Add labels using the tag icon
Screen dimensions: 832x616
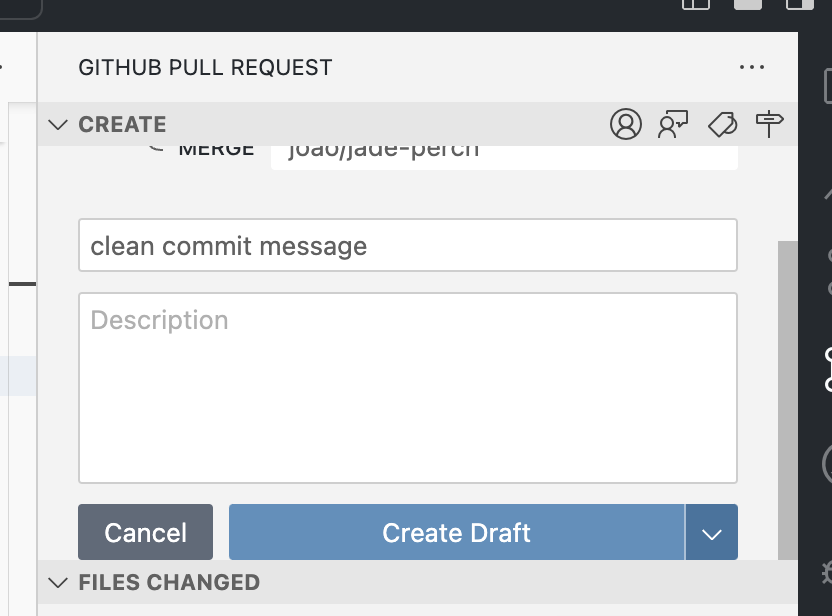721,124
